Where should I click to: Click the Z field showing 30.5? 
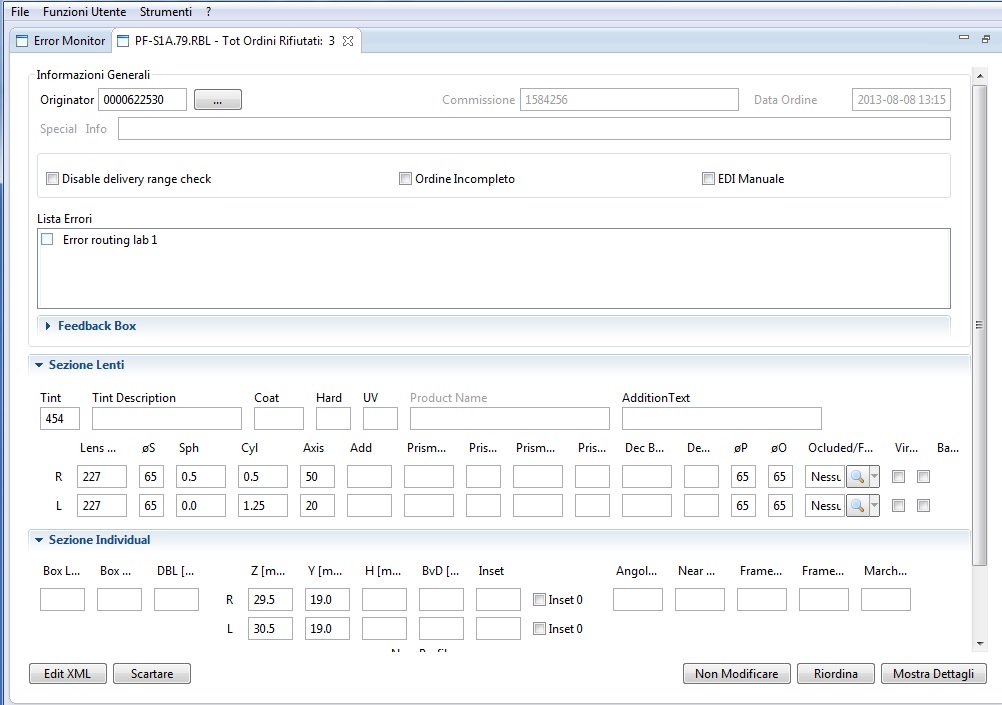[270, 628]
